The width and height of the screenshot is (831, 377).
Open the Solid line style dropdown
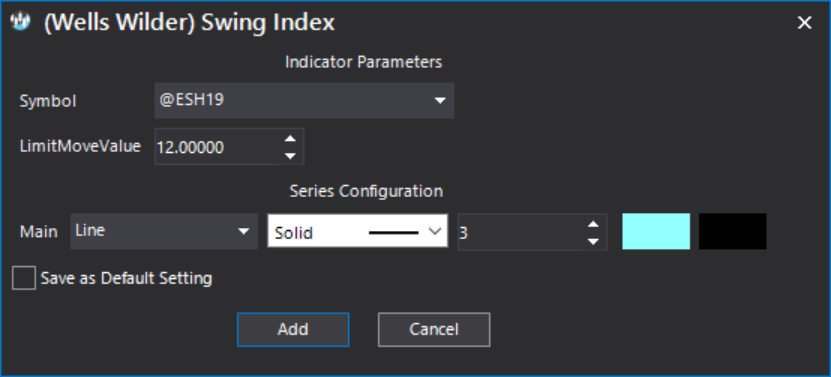358,231
